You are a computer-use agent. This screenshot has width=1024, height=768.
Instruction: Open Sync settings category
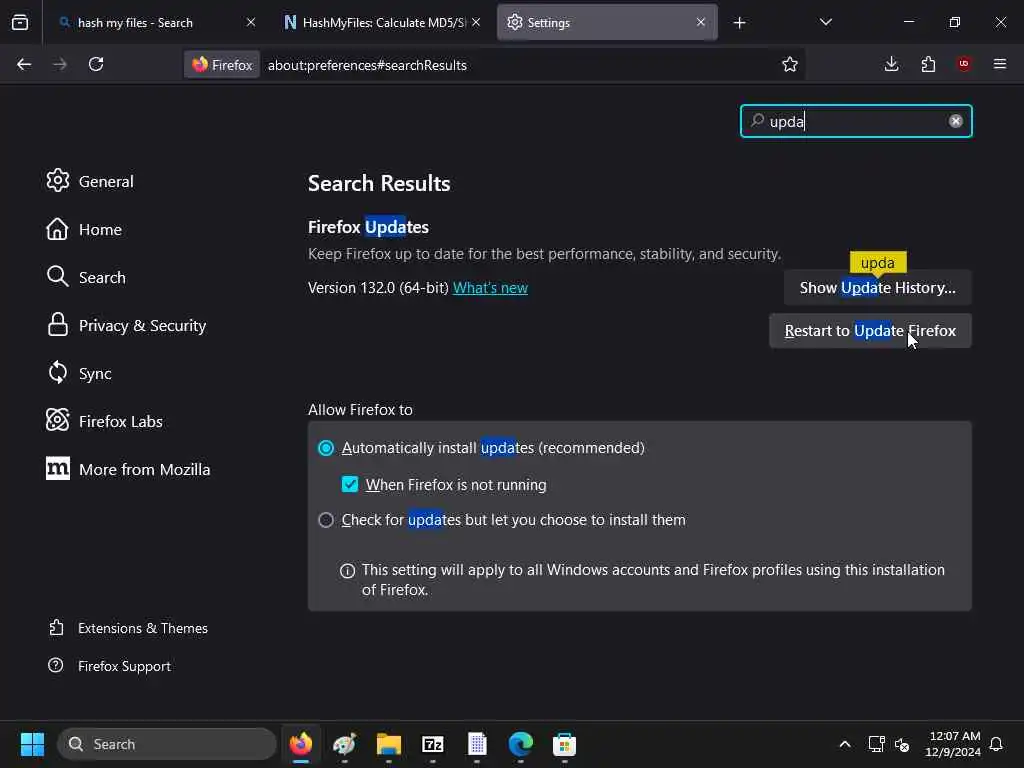pyautogui.click(x=79, y=373)
